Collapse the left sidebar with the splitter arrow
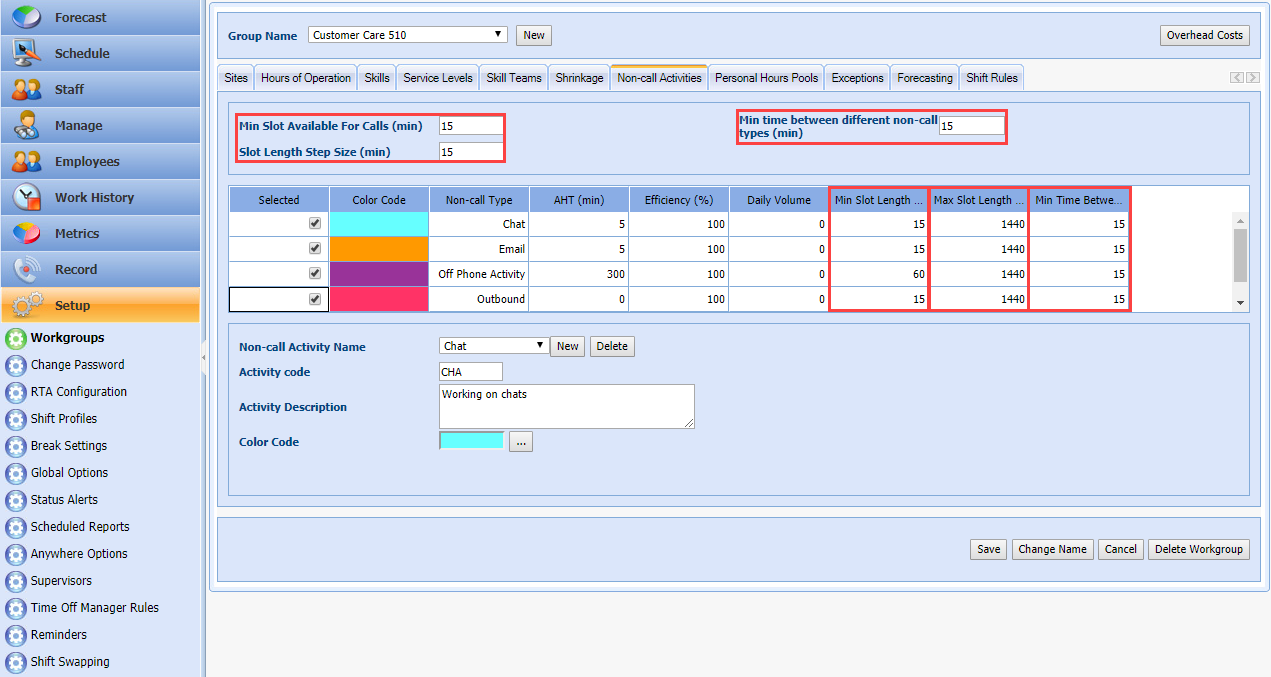The height and width of the screenshot is (677, 1271). click(204, 356)
